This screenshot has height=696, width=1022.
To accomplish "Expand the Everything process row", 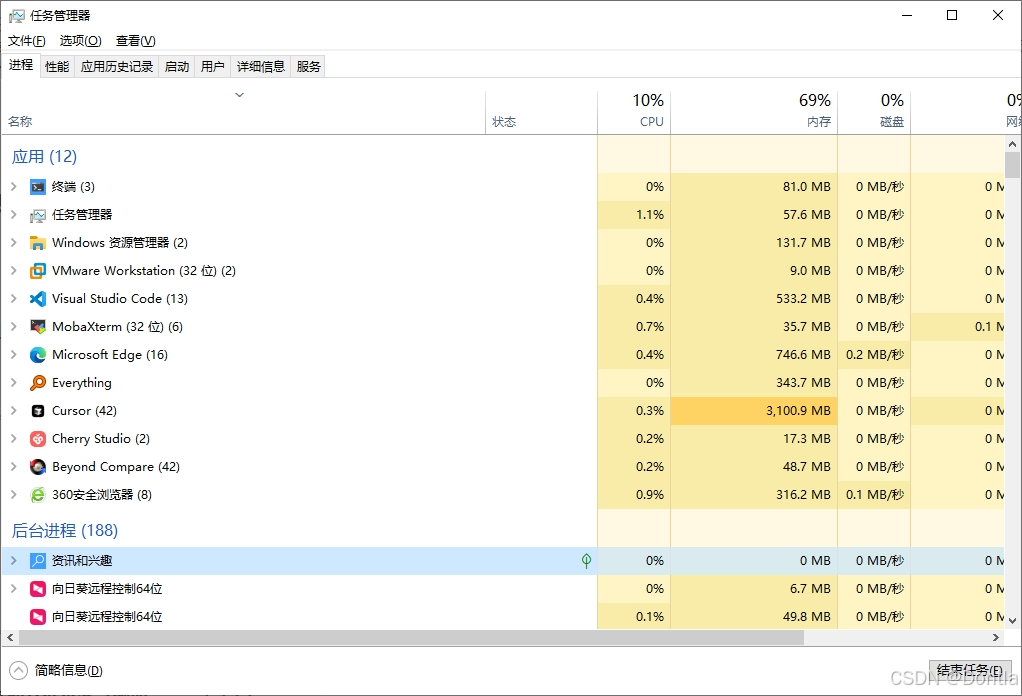I will click(x=14, y=383).
